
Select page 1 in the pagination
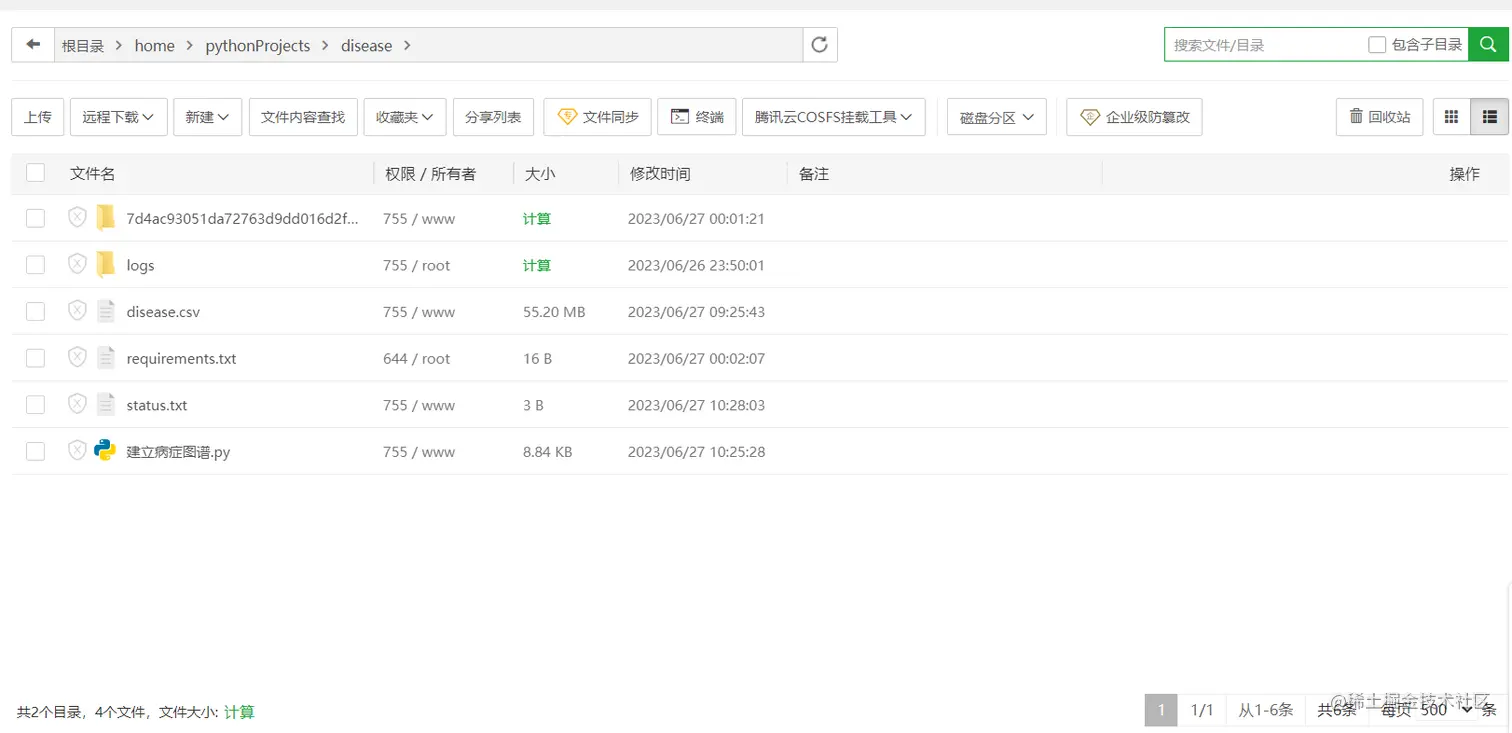click(1161, 710)
